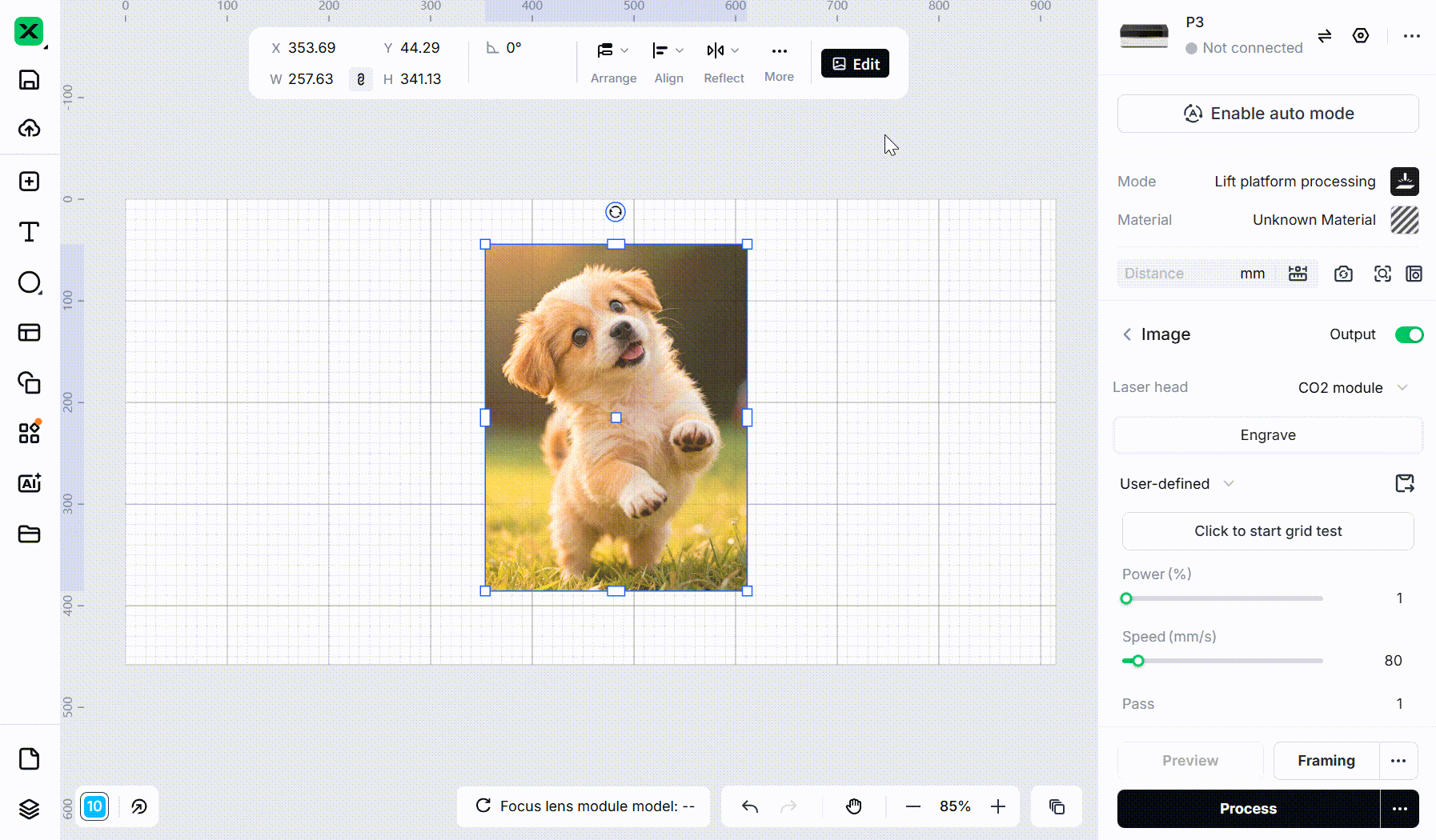The image size is (1436, 840).
Task: Open the combine shapes tool icon
Action: (29, 383)
